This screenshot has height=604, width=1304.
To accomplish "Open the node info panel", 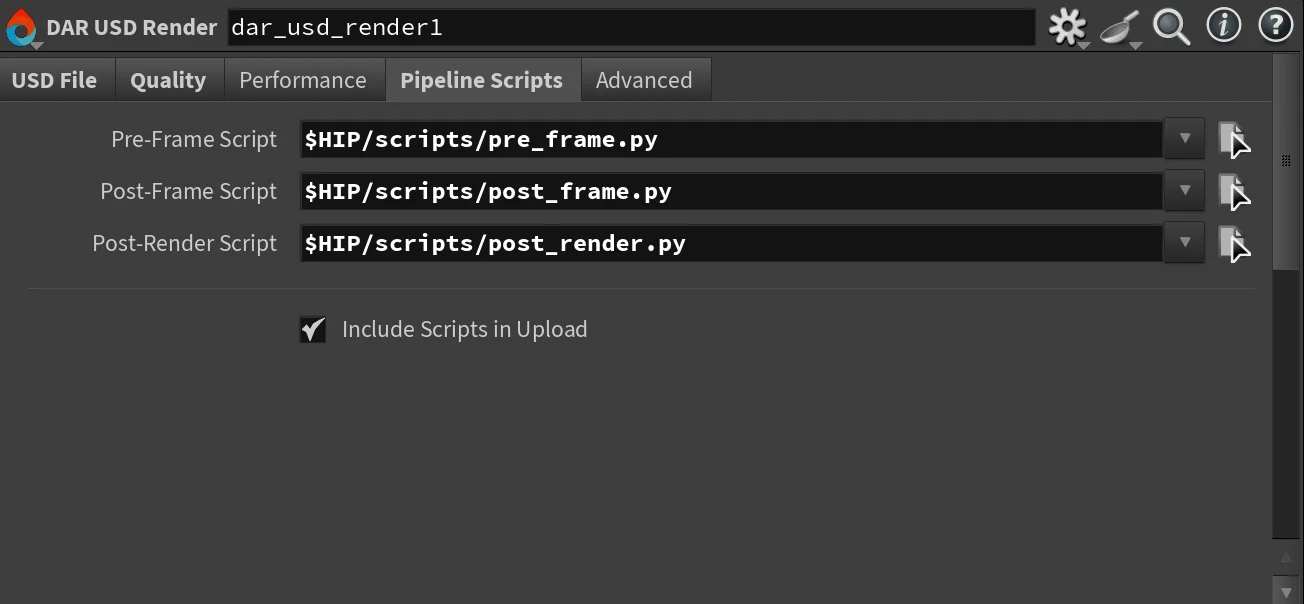I will coord(1223,27).
